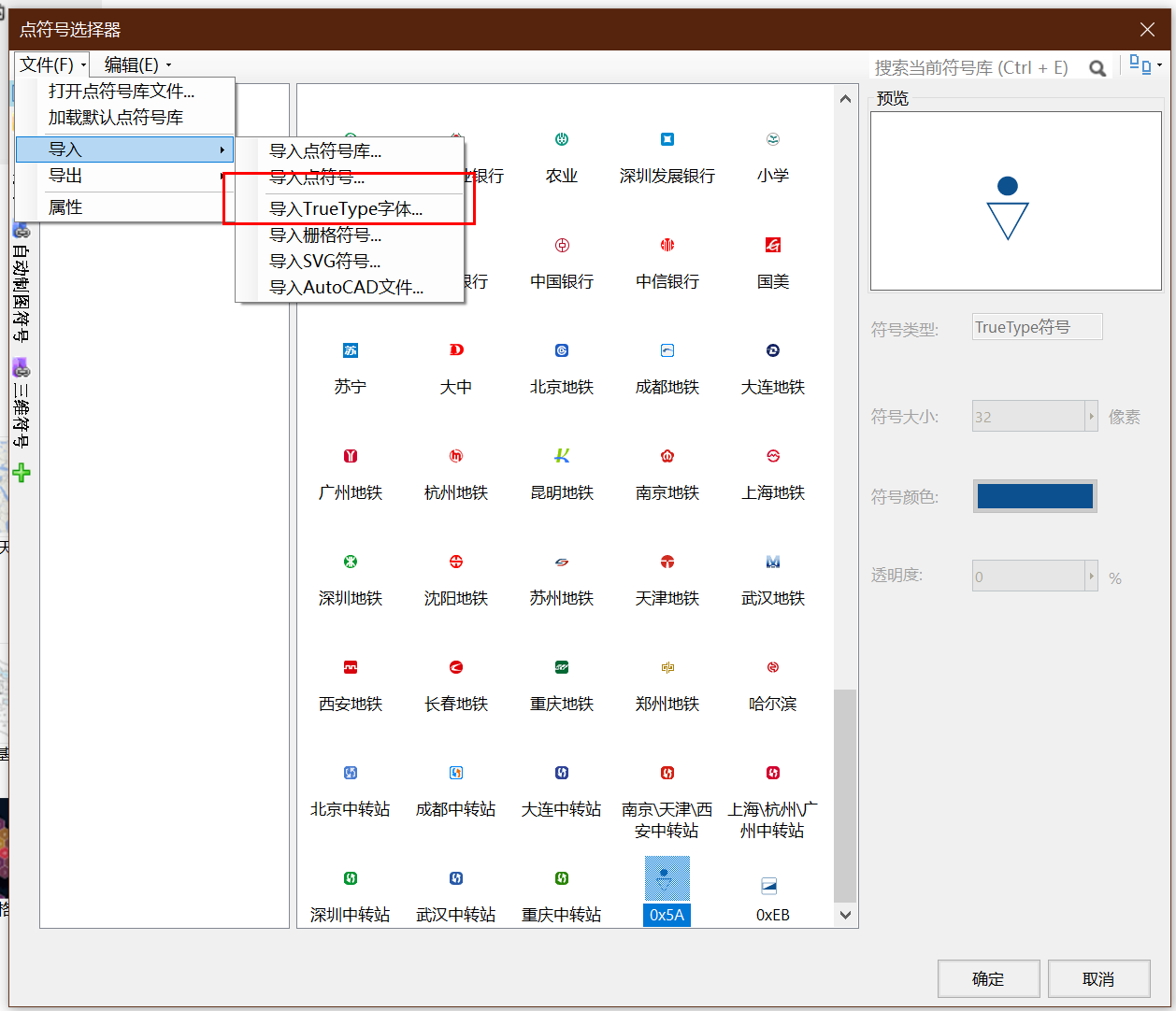
Task: Select the 深圳地铁 symbol
Action: tap(351, 562)
